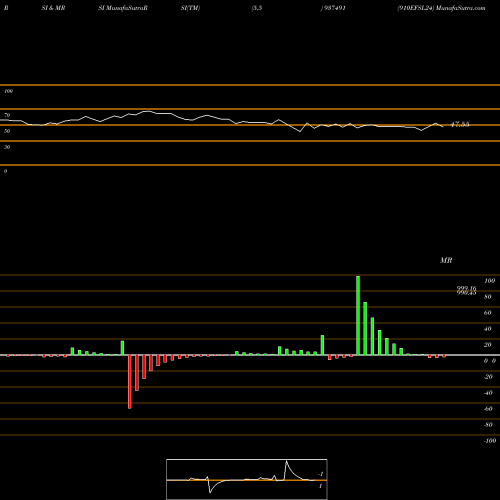Open the mini overview chart thumbnail
This screenshot has height=500, width=500.
[x=247, y=479]
